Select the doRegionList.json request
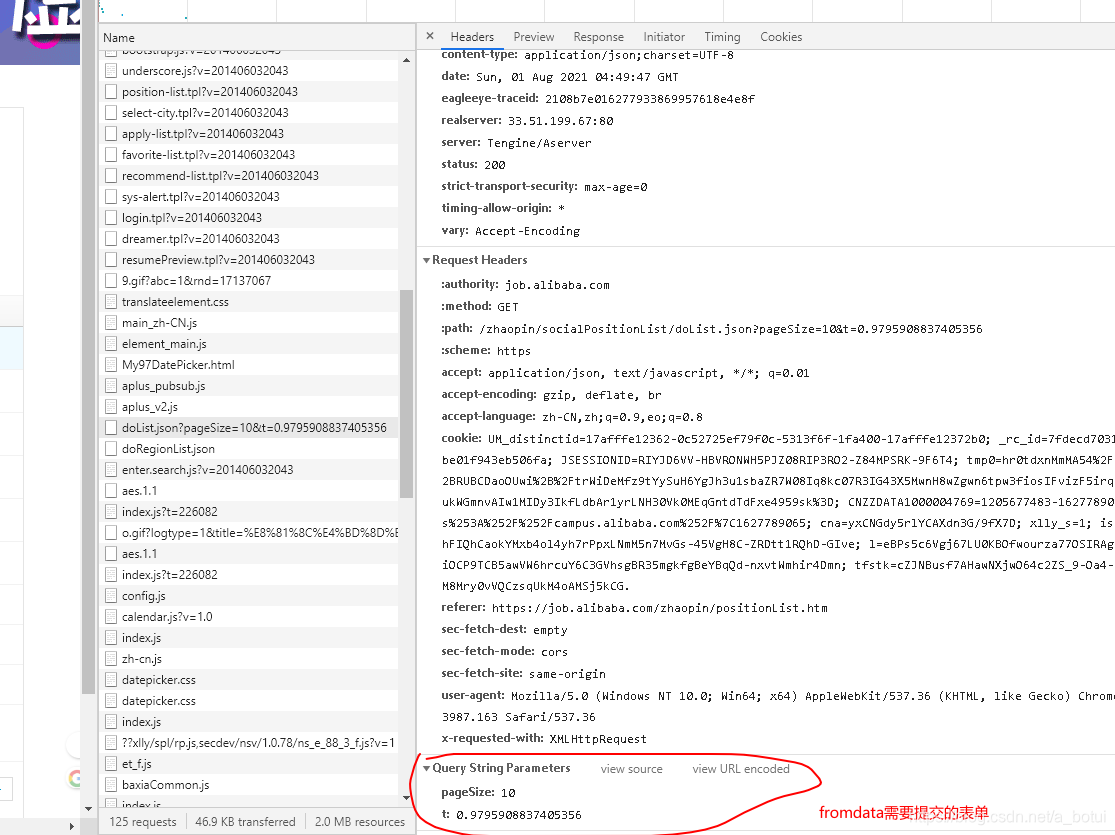This screenshot has width=1115, height=835. click(x=249, y=448)
